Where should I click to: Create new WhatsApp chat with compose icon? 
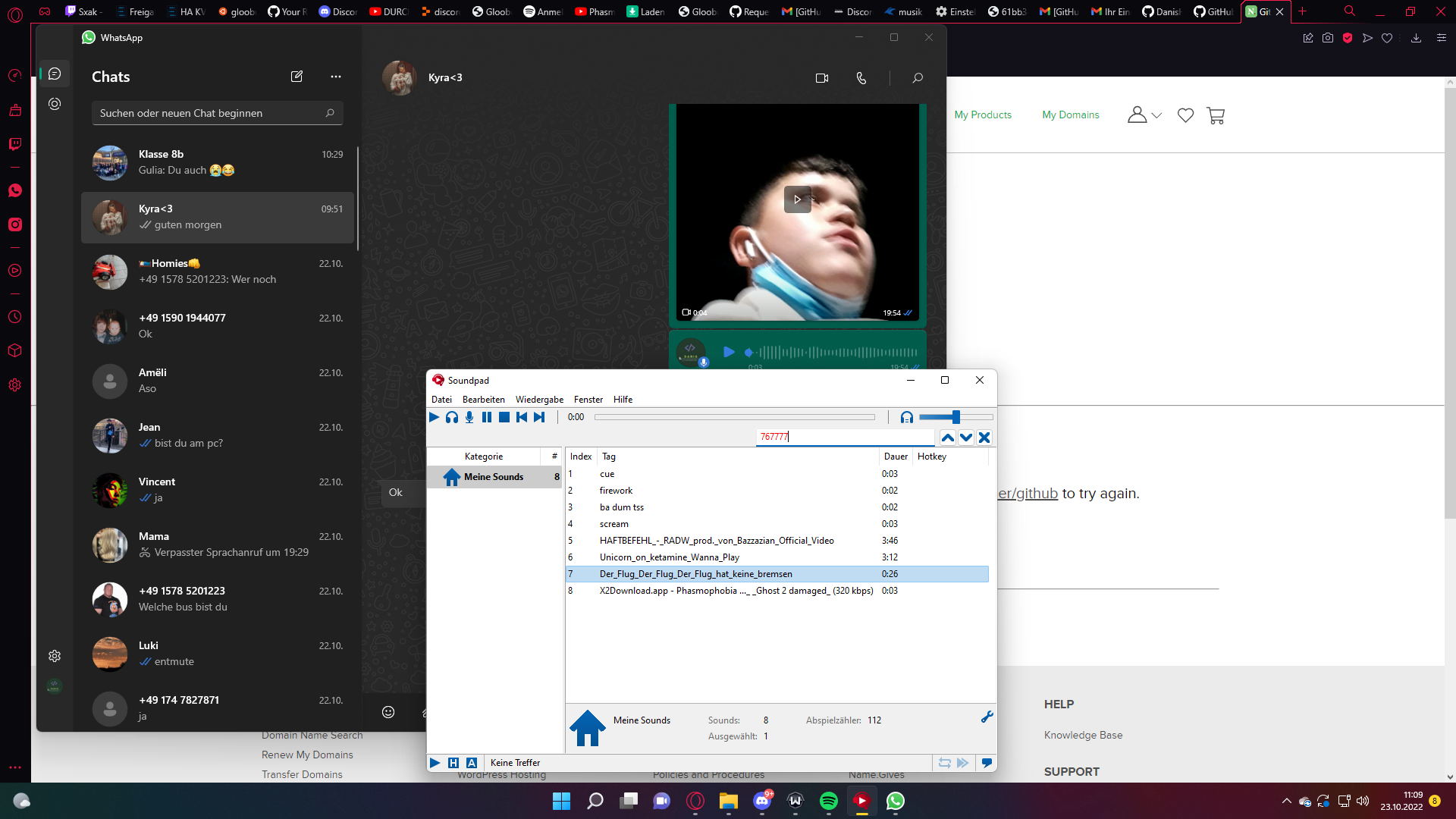point(297,77)
